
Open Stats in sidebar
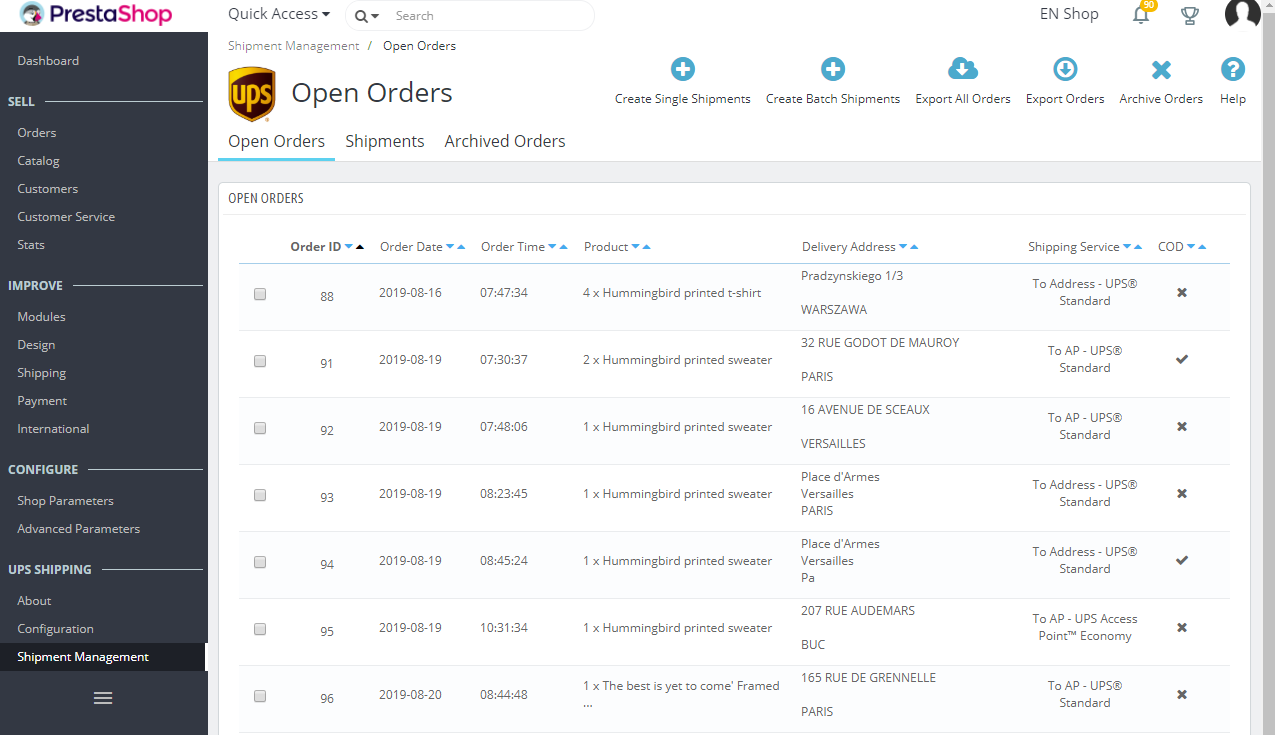(x=31, y=245)
